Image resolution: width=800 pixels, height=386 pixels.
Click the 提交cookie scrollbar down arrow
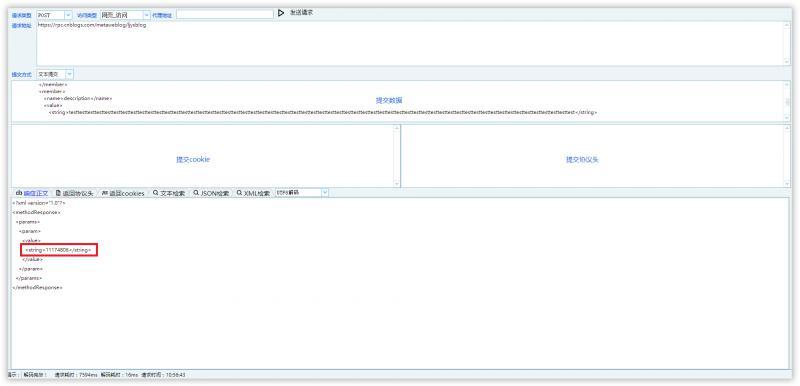pos(397,184)
